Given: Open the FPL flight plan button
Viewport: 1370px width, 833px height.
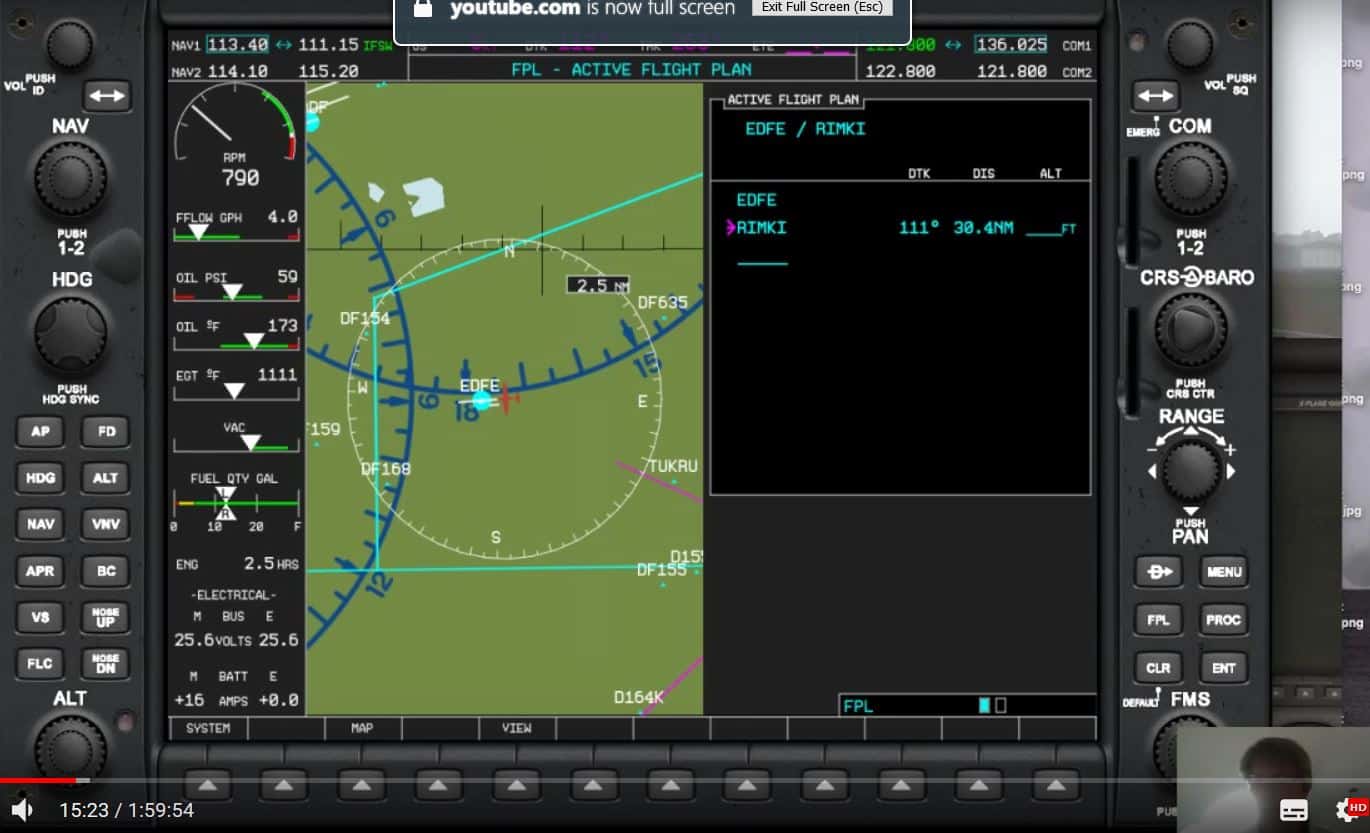Looking at the screenshot, I should [1158, 620].
